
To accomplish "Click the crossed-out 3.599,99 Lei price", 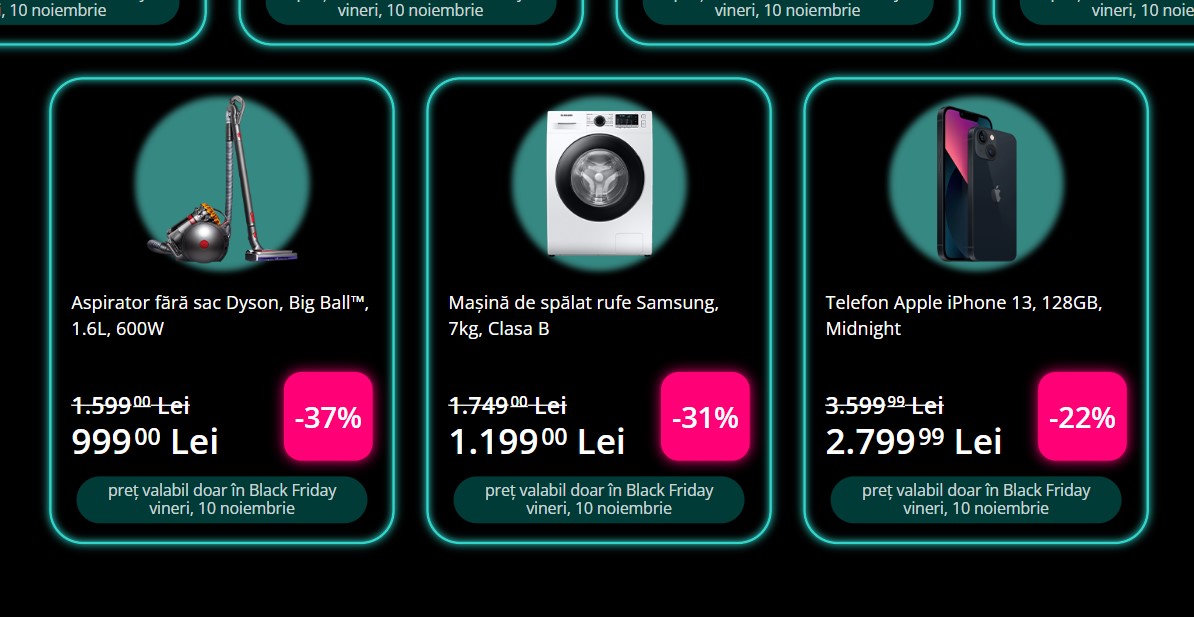I will point(885,405).
